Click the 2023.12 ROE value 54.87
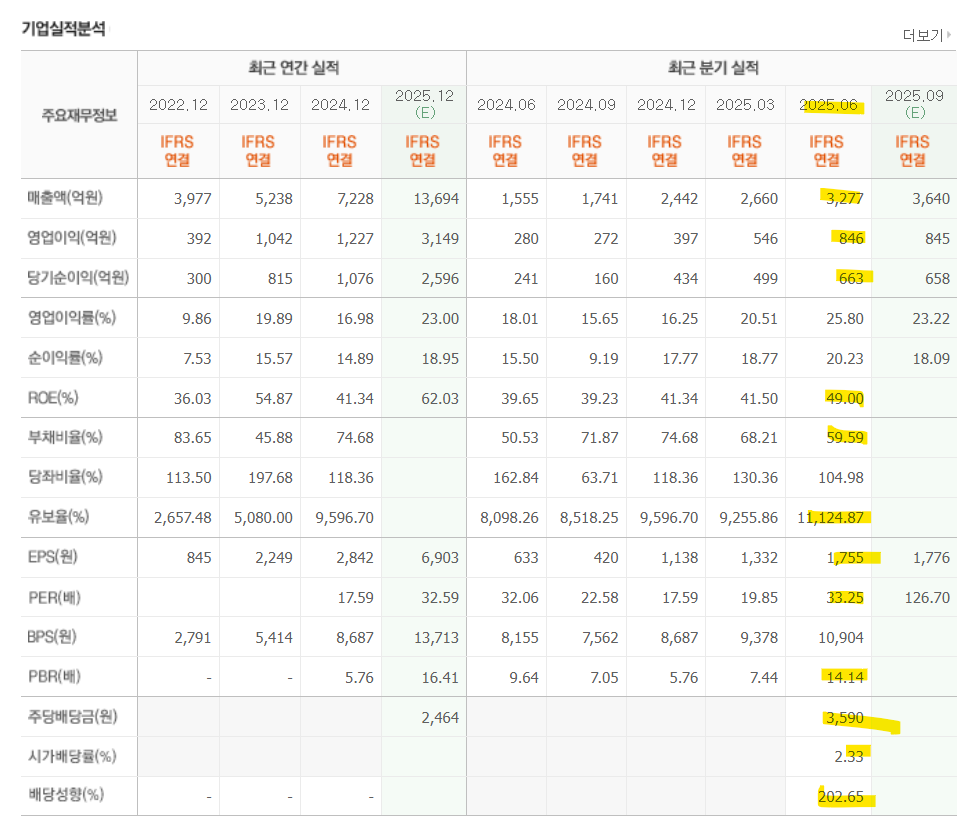Image resolution: width=964 pixels, height=816 pixels. pyautogui.click(x=274, y=398)
